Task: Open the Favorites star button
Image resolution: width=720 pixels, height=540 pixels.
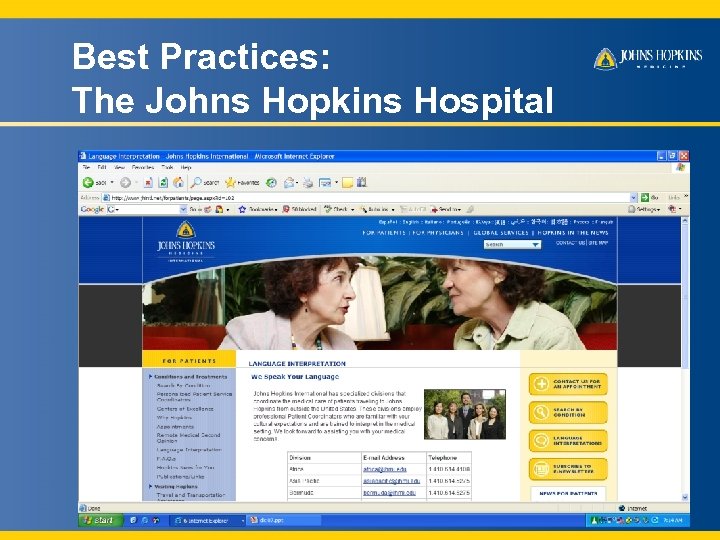Action: click(x=242, y=183)
